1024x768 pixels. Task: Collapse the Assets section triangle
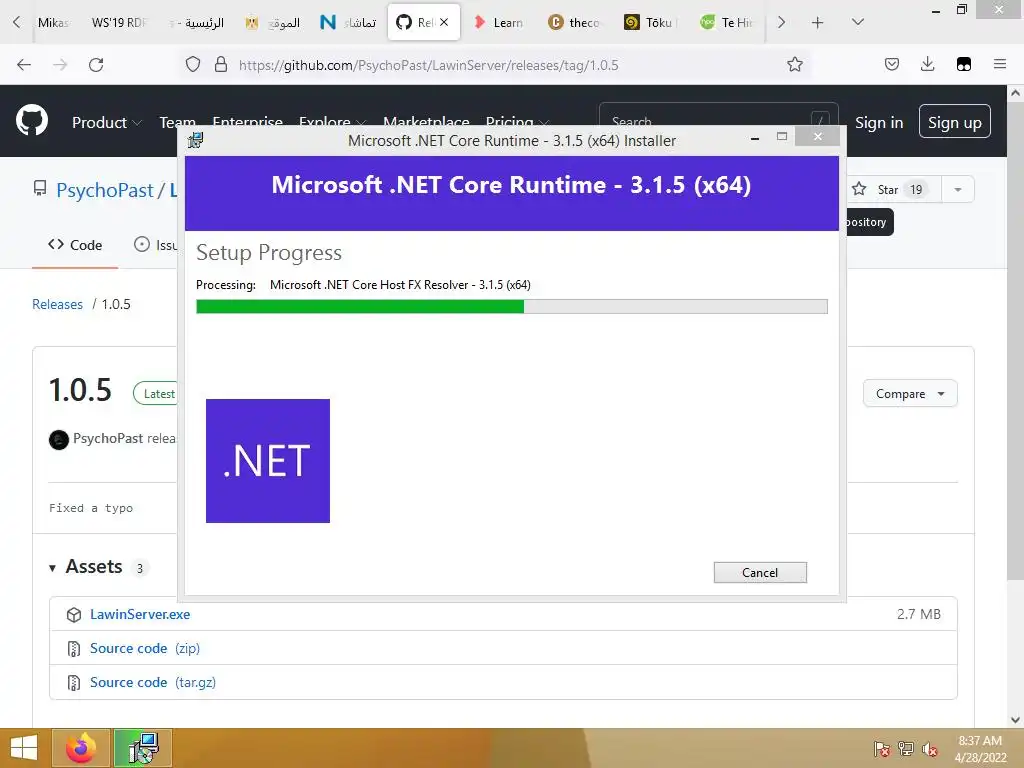pos(52,568)
